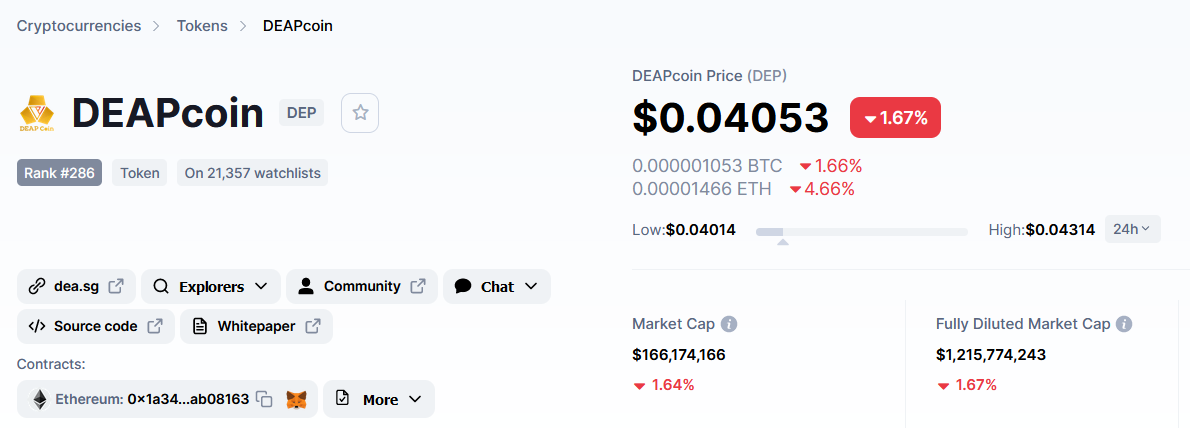Open the Source code link

(96, 326)
